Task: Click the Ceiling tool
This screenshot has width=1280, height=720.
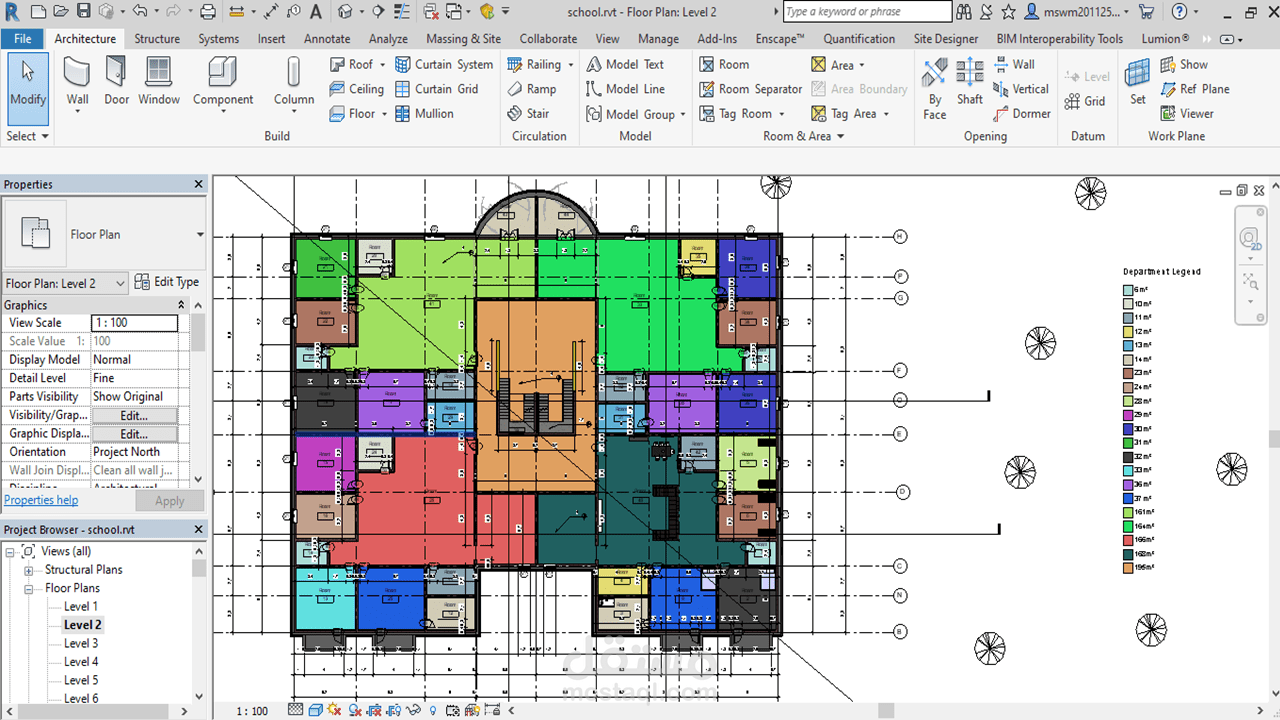Action: coord(356,89)
